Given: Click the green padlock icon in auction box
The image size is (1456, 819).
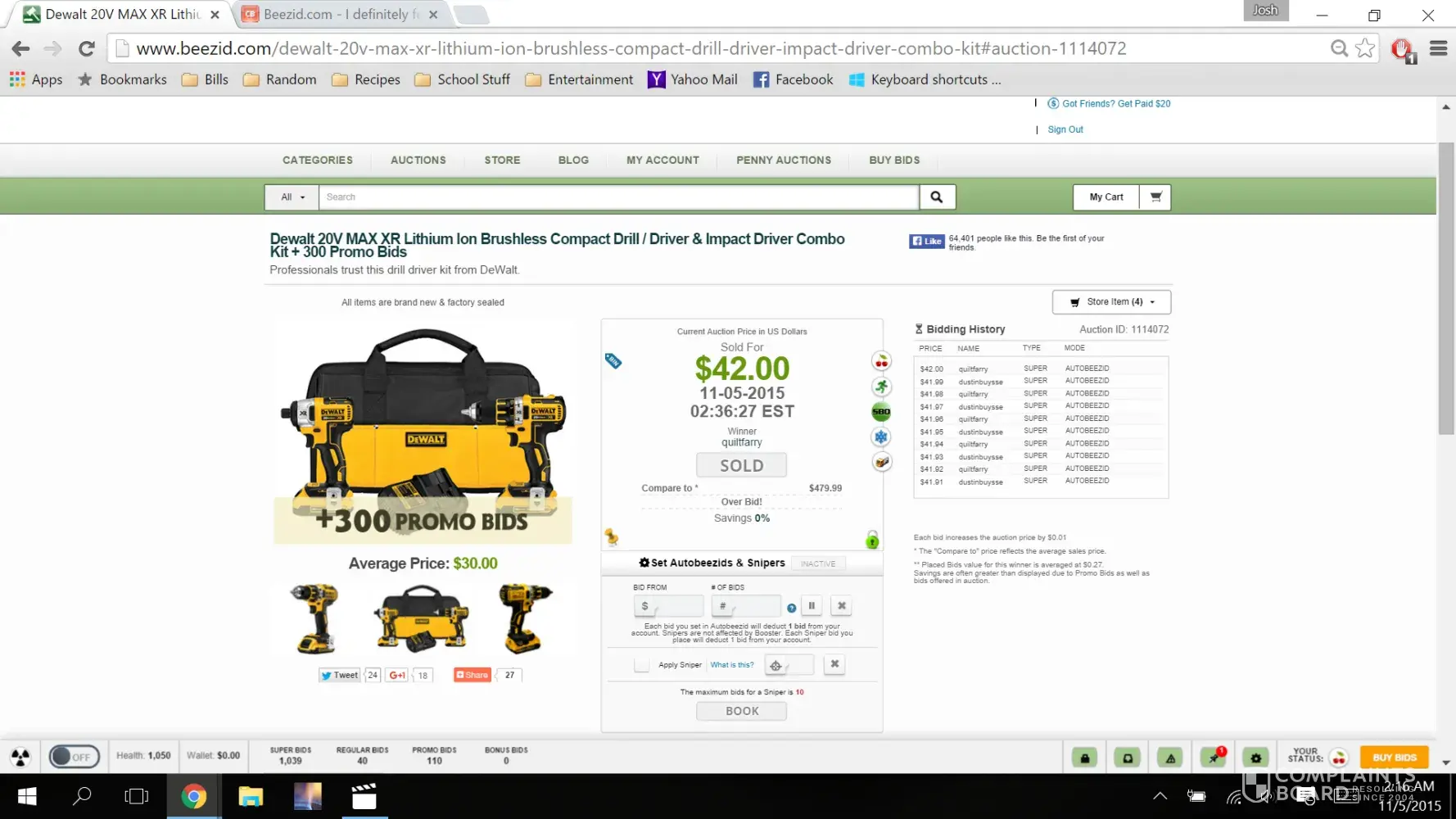Looking at the screenshot, I should [x=872, y=540].
